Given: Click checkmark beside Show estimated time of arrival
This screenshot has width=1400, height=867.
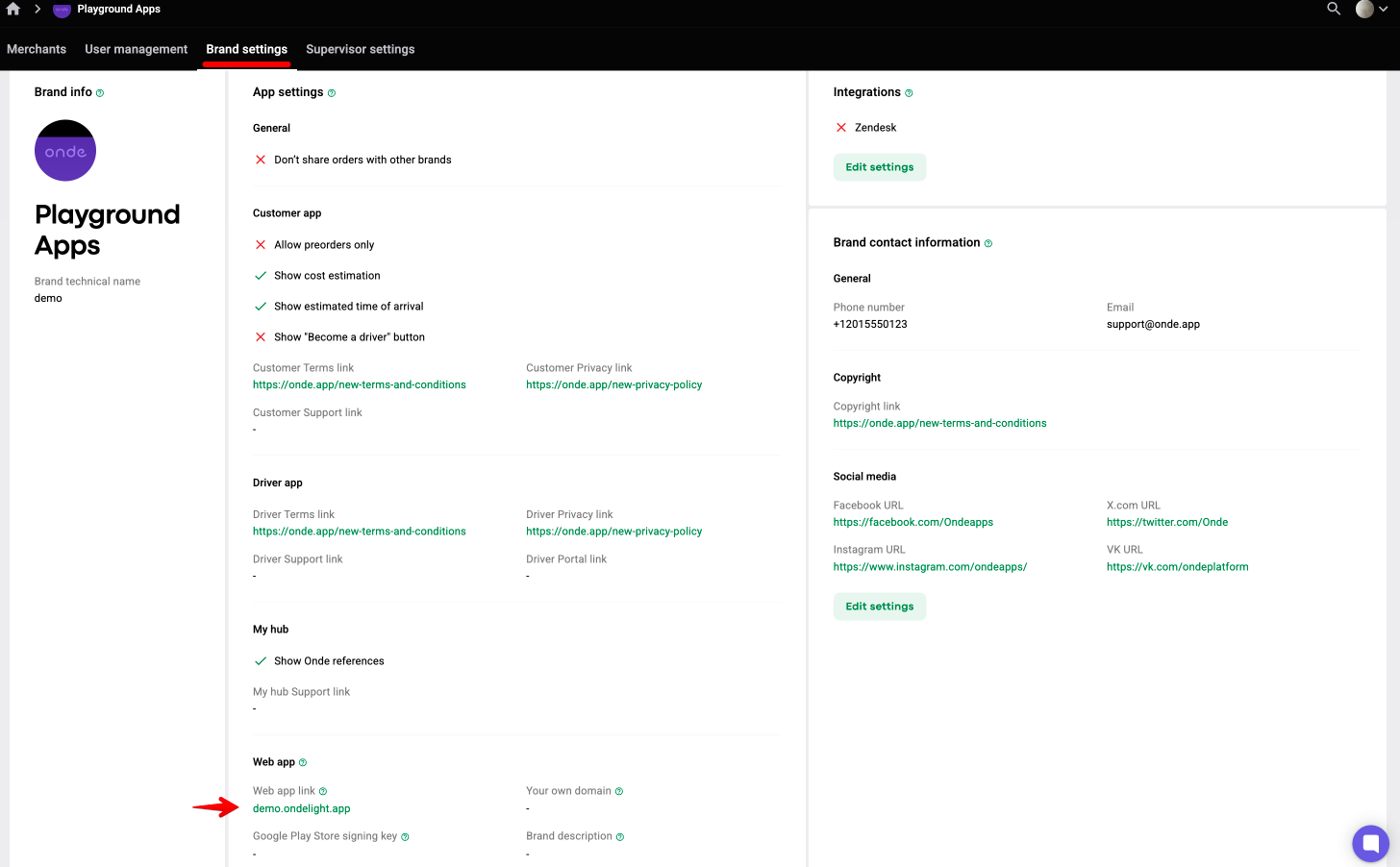Looking at the screenshot, I should point(261,307).
